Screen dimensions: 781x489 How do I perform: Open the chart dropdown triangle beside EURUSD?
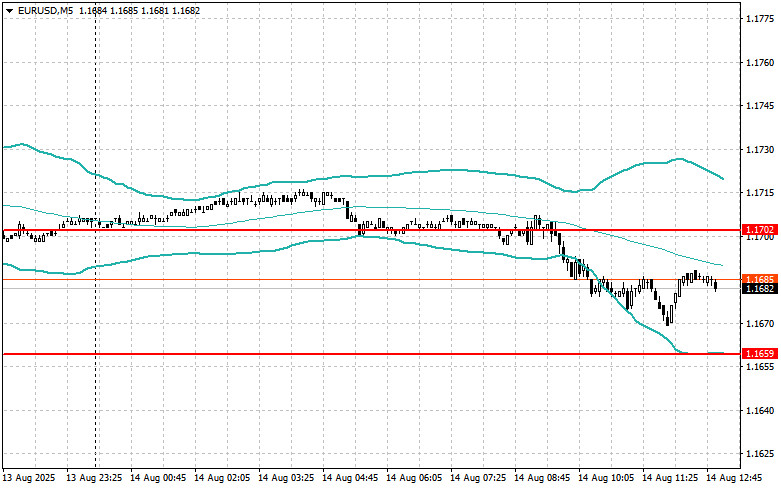tap(9, 10)
